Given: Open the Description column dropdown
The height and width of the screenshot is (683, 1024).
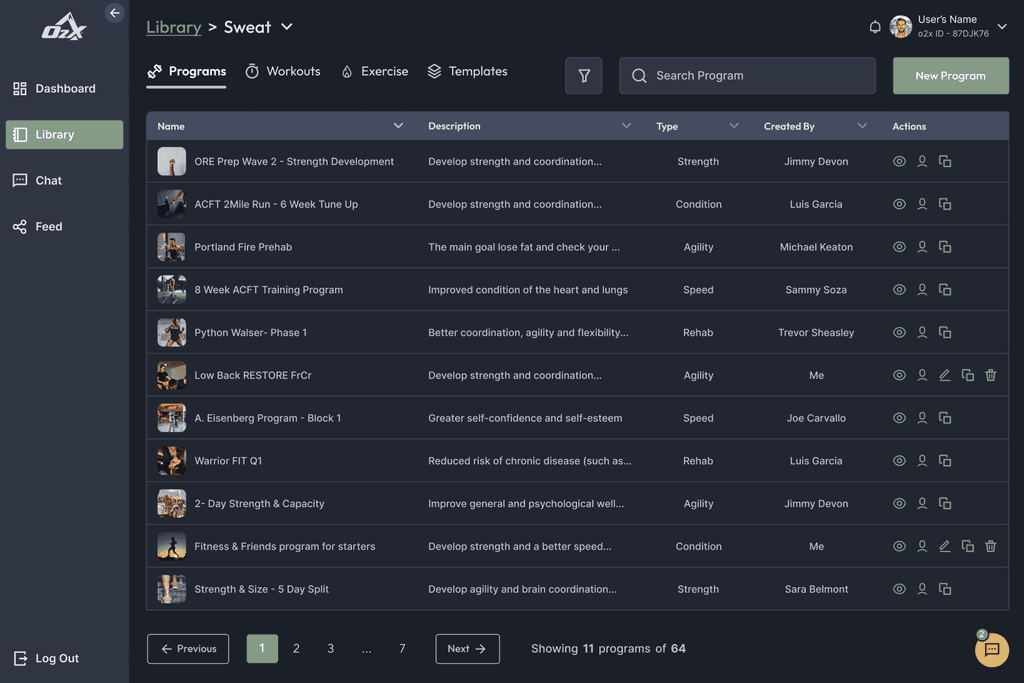Looking at the screenshot, I should click(x=626, y=125).
